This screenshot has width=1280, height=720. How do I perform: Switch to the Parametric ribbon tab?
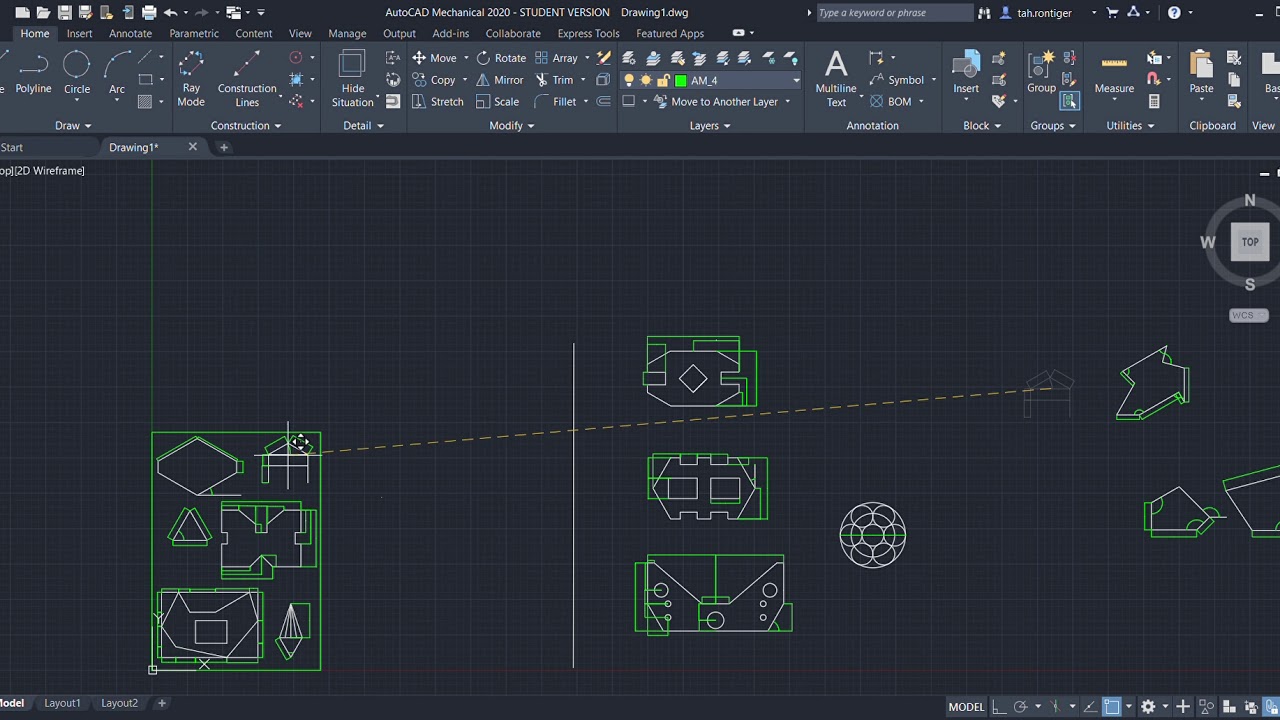(194, 33)
